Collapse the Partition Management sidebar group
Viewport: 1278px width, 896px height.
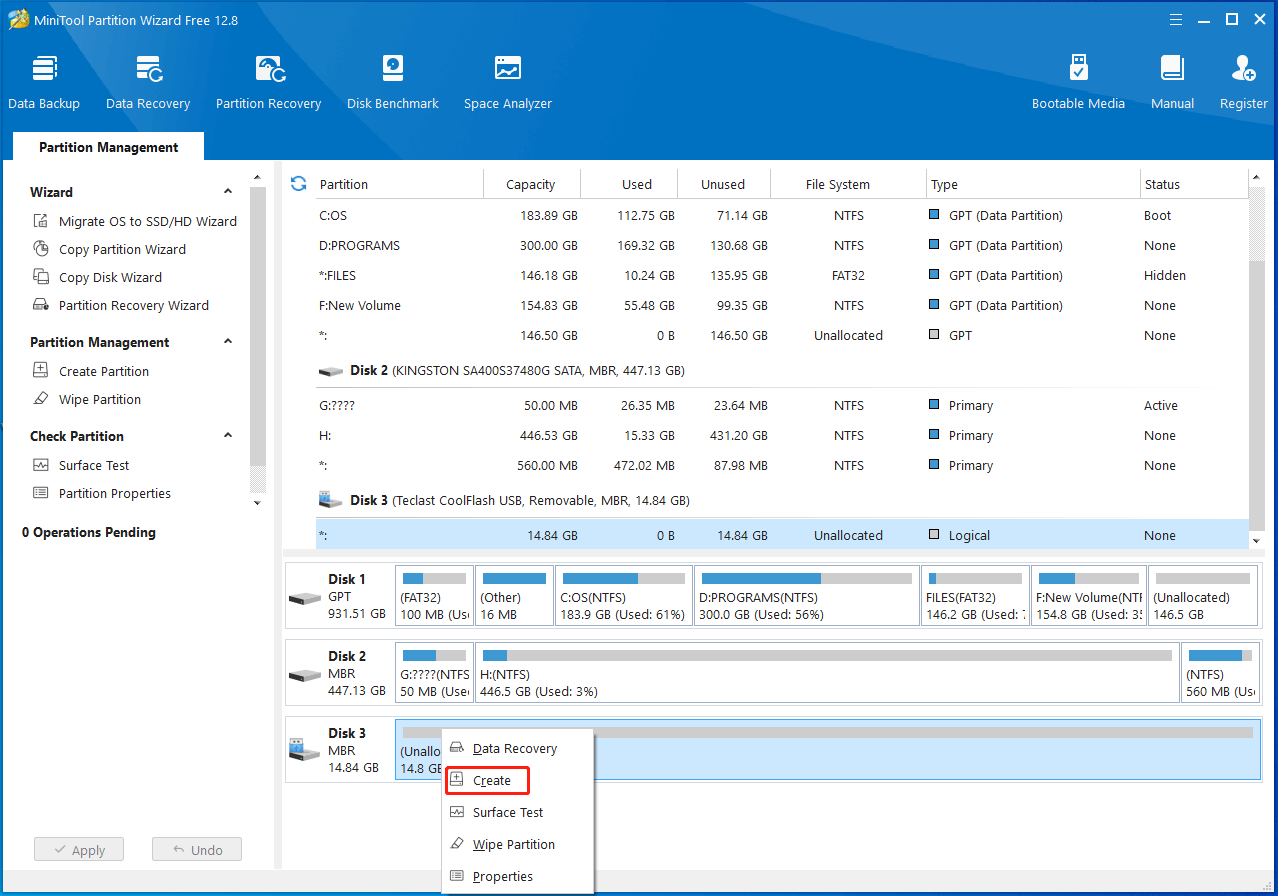click(x=228, y=342)
